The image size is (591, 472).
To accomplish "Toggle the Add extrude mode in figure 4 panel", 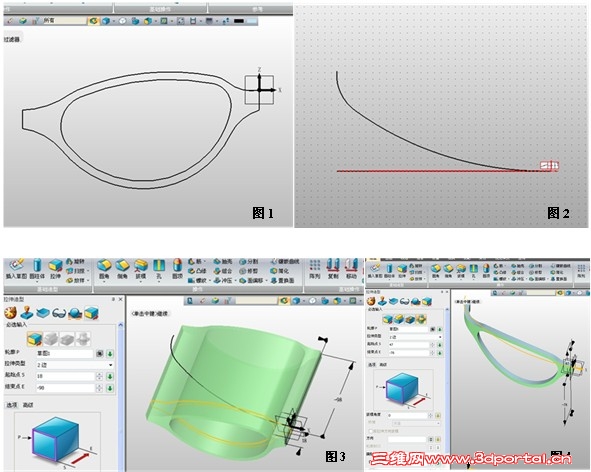I will click(x=399, y=319).
